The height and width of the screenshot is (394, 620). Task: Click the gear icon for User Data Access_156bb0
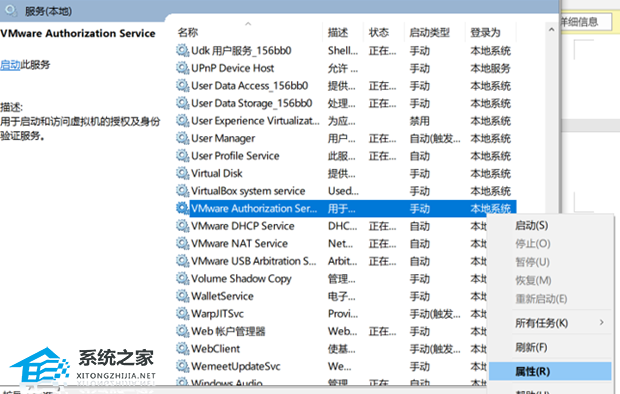click(x=182, y=85)
